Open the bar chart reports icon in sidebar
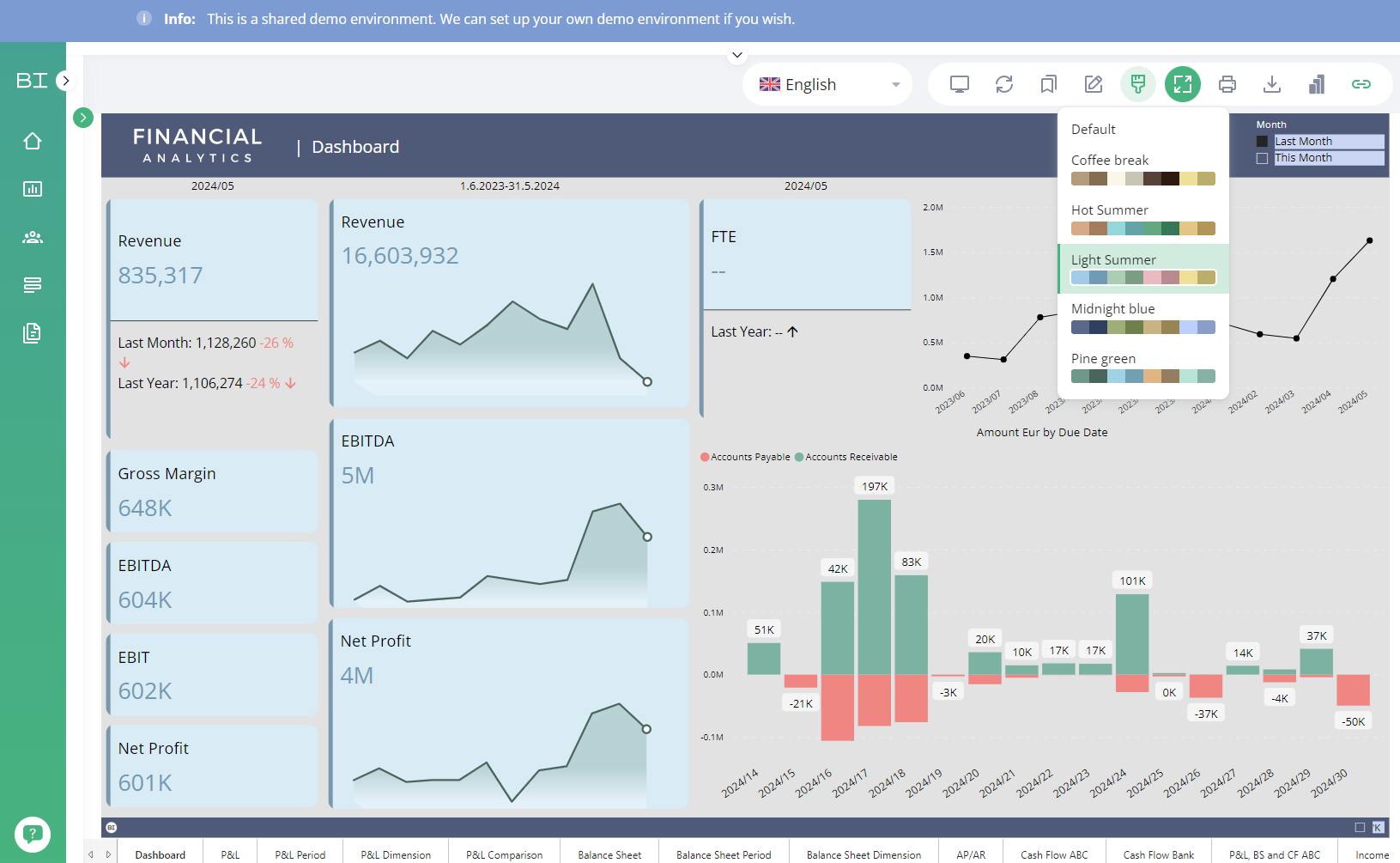Image resolution: width=1400 pixels, height=863 pixels. pyautogui.click(x=33, y=189)
